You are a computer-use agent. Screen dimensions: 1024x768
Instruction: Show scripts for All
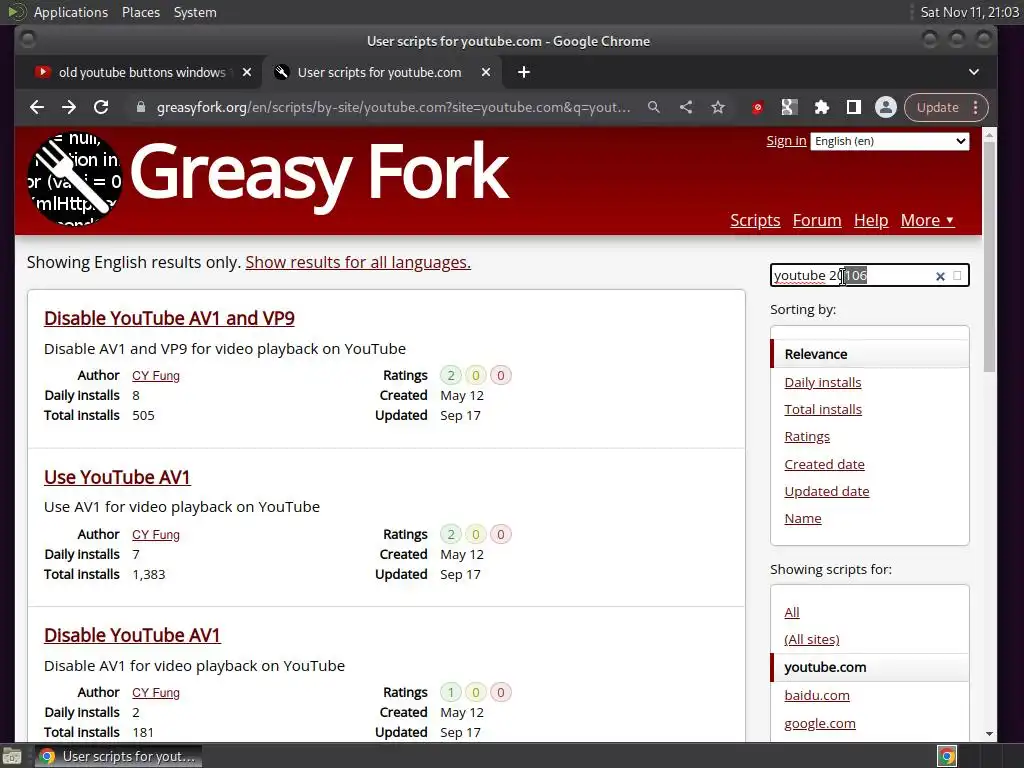coord(792,613)
